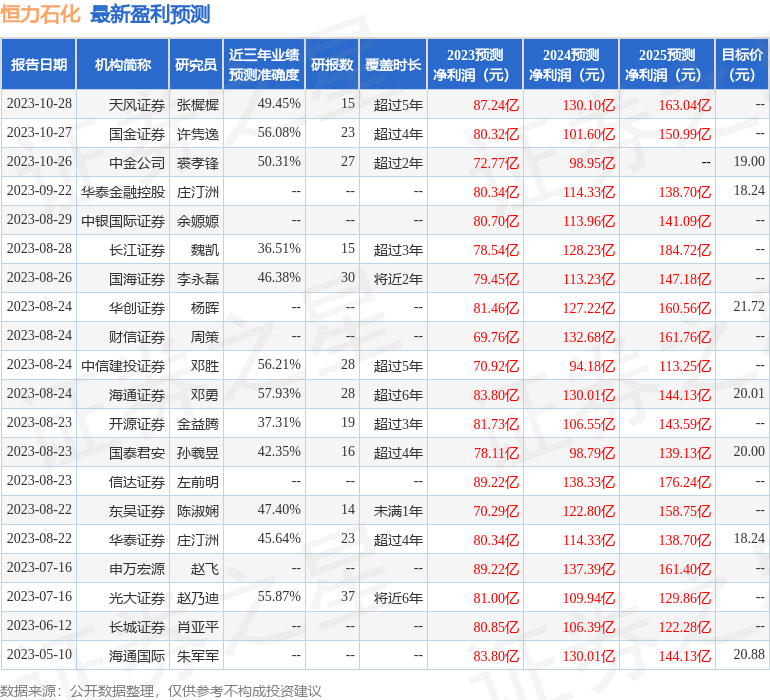
Task: Click researcher name 裘孝锋
Action: coord(197,163)
